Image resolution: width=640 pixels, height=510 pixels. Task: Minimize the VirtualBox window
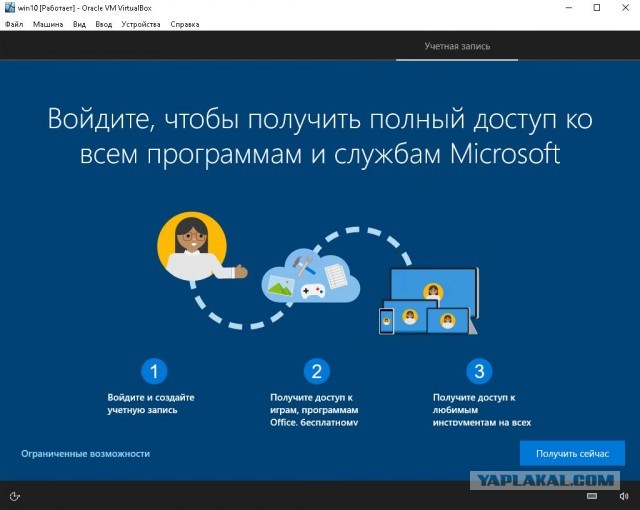tap(569, 7)
